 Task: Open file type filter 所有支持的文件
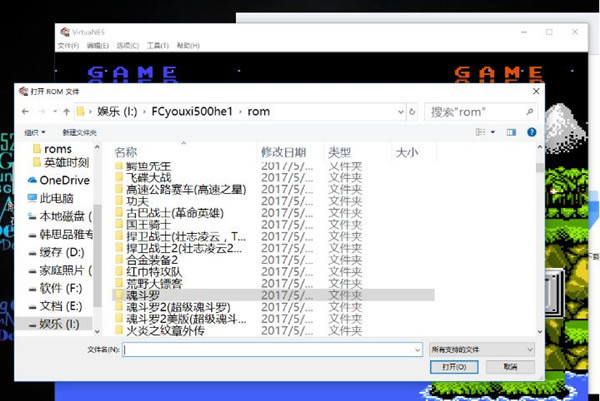(482, 349)
